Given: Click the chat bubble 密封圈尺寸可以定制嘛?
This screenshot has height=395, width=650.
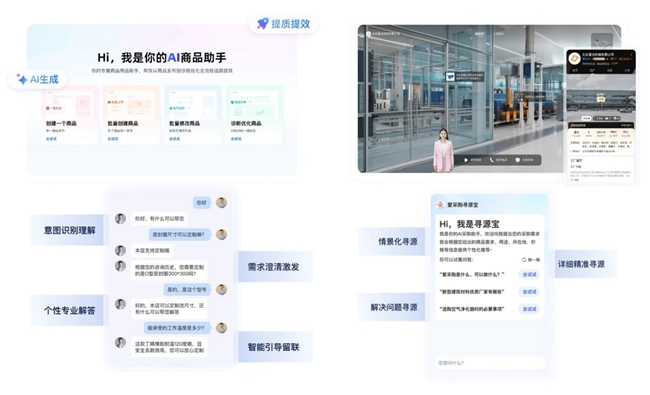Looking at the screenshot, I should 179,234.
